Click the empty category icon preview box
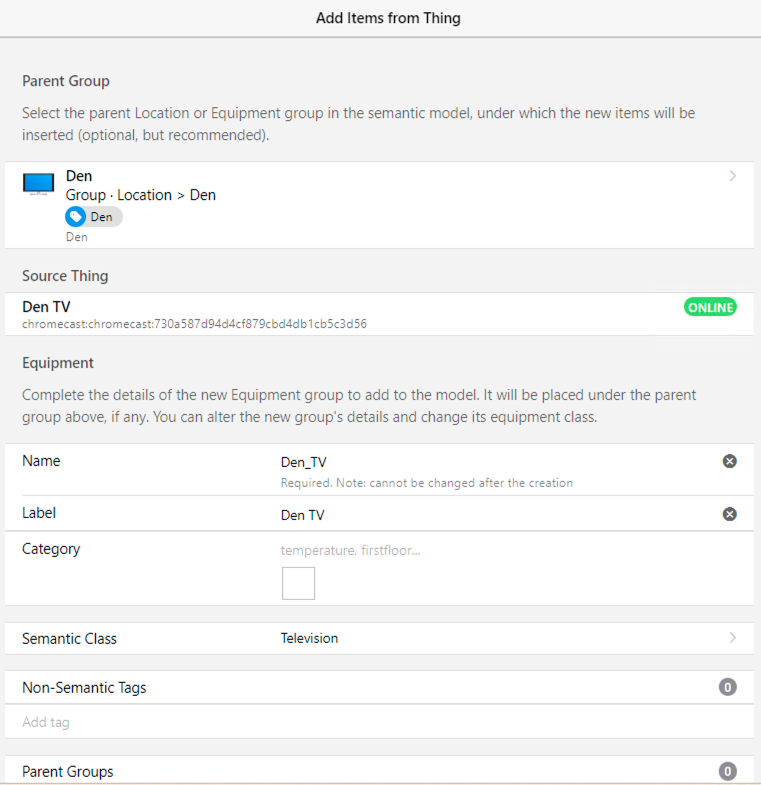Screen dimensions: 761x785 298,583
